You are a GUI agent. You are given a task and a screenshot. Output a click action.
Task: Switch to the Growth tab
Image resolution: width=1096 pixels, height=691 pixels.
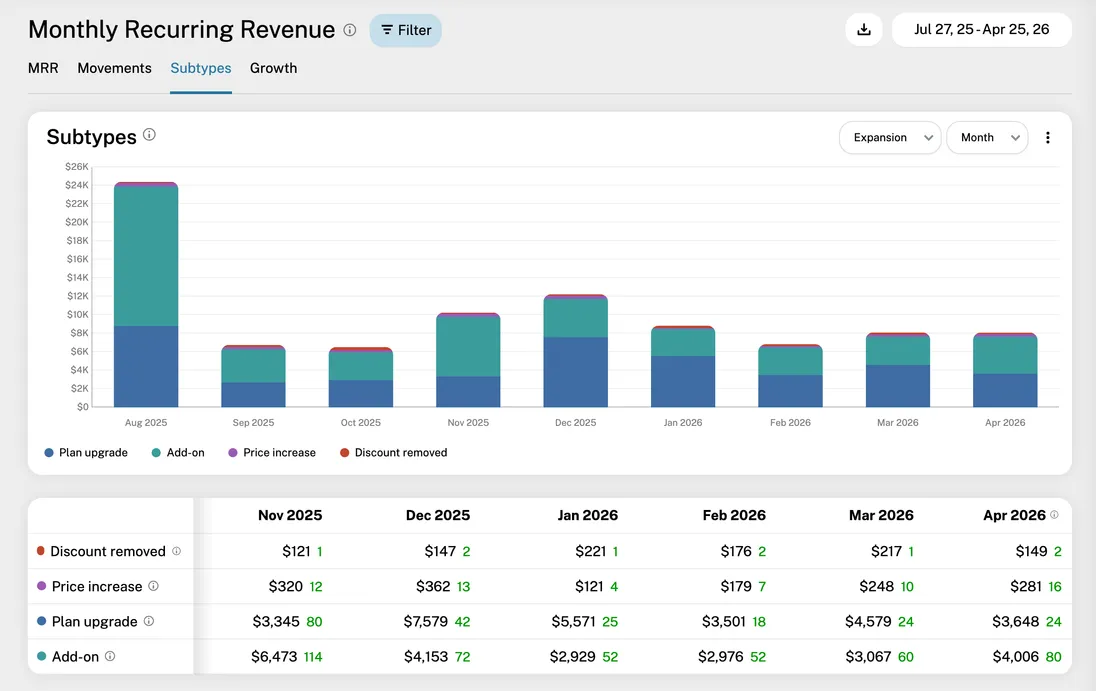click(x=273, y=68)
